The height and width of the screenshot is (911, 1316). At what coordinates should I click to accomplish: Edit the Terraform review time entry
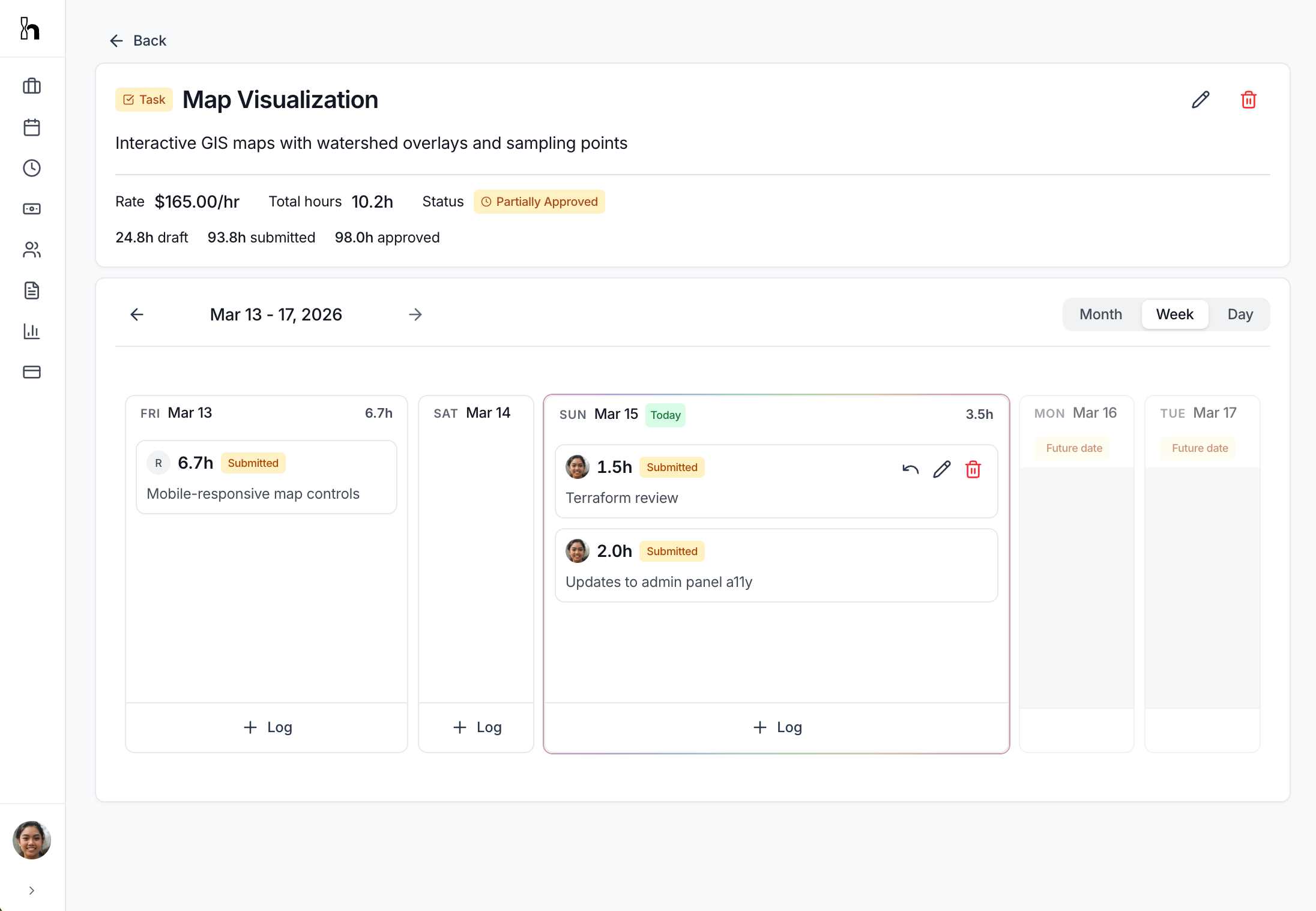[x=941, y=469]
